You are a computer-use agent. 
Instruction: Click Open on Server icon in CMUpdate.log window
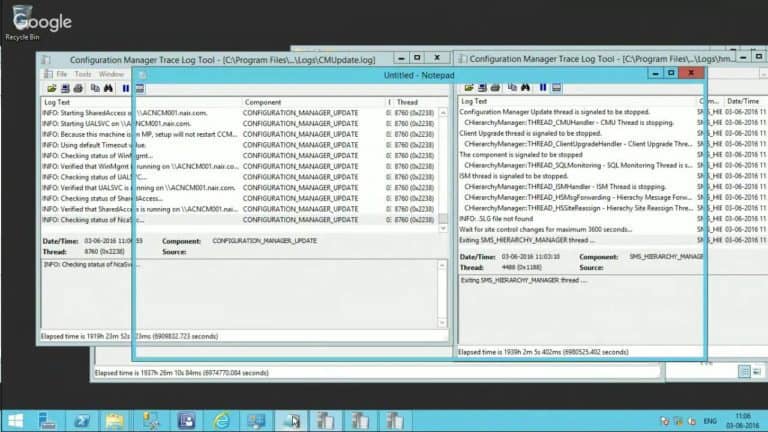(65, 89)
